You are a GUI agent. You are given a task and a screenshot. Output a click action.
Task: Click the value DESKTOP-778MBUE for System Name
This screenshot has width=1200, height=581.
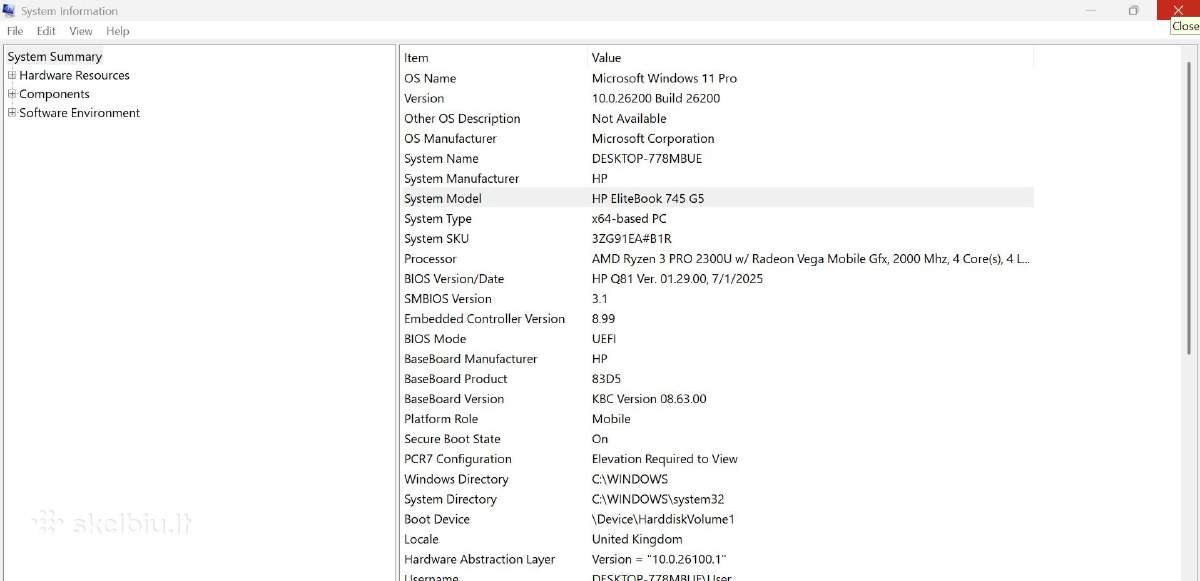647,158
